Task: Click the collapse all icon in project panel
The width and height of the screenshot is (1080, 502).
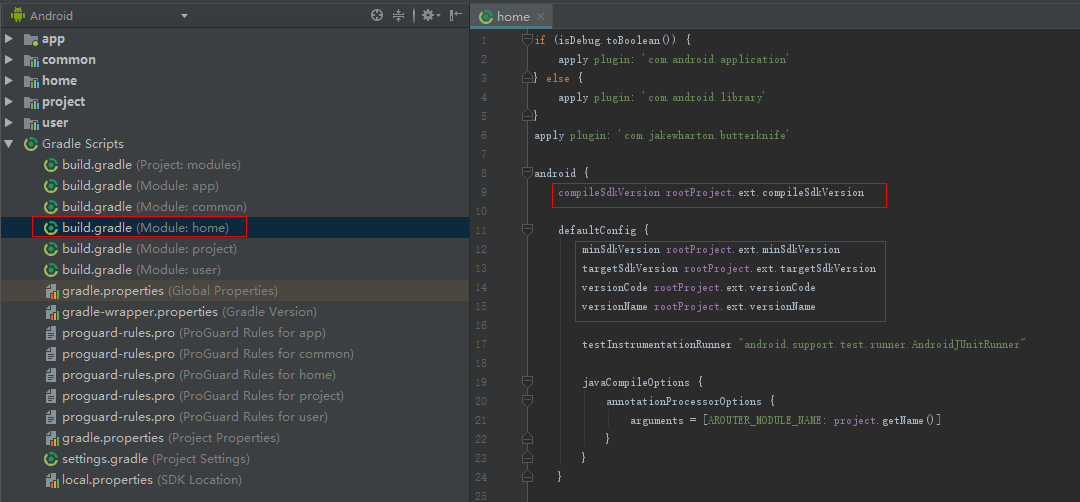Action: (399, 15)
